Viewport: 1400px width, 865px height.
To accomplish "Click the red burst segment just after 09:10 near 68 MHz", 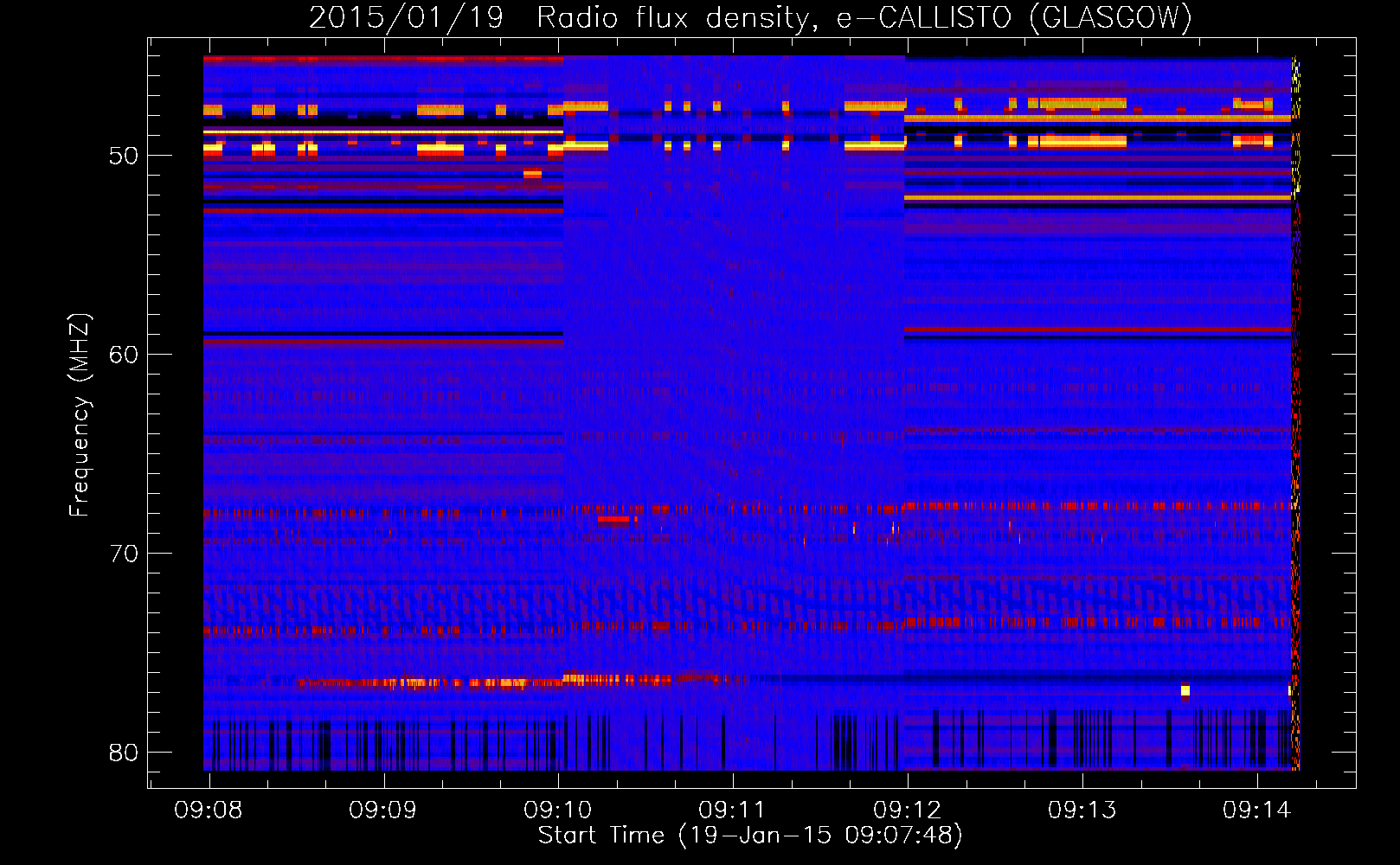I will click(x=614, y=521).
